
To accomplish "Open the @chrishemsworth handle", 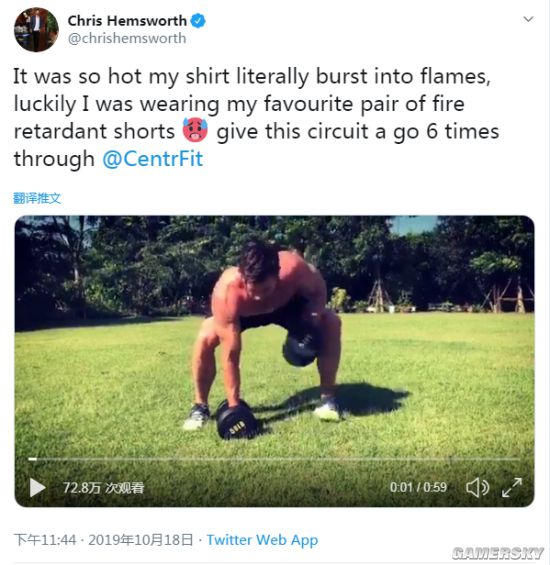I will [127, 38].
